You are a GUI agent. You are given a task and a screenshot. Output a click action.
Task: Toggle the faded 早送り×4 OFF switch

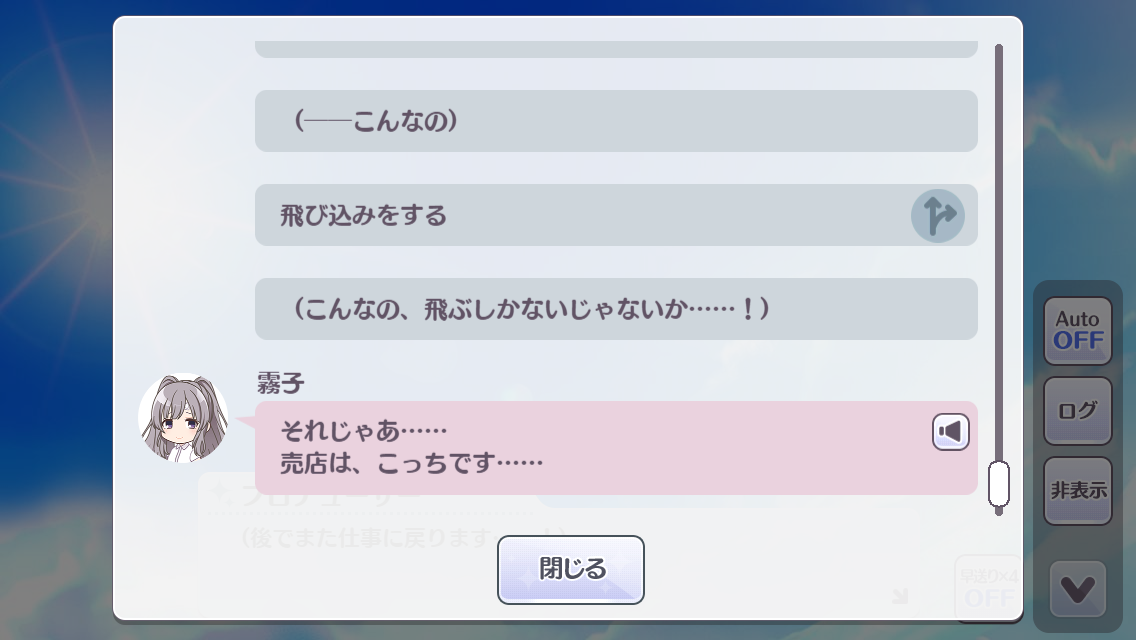click(x=988, y=587)
